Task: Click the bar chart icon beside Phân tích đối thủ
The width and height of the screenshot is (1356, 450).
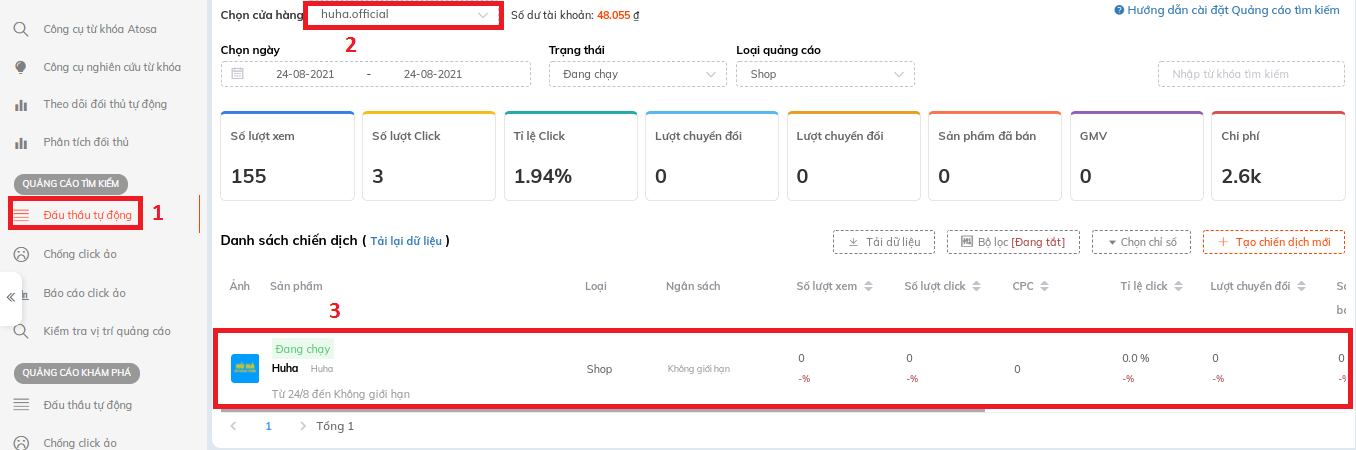Action: (x=20, y=142)
